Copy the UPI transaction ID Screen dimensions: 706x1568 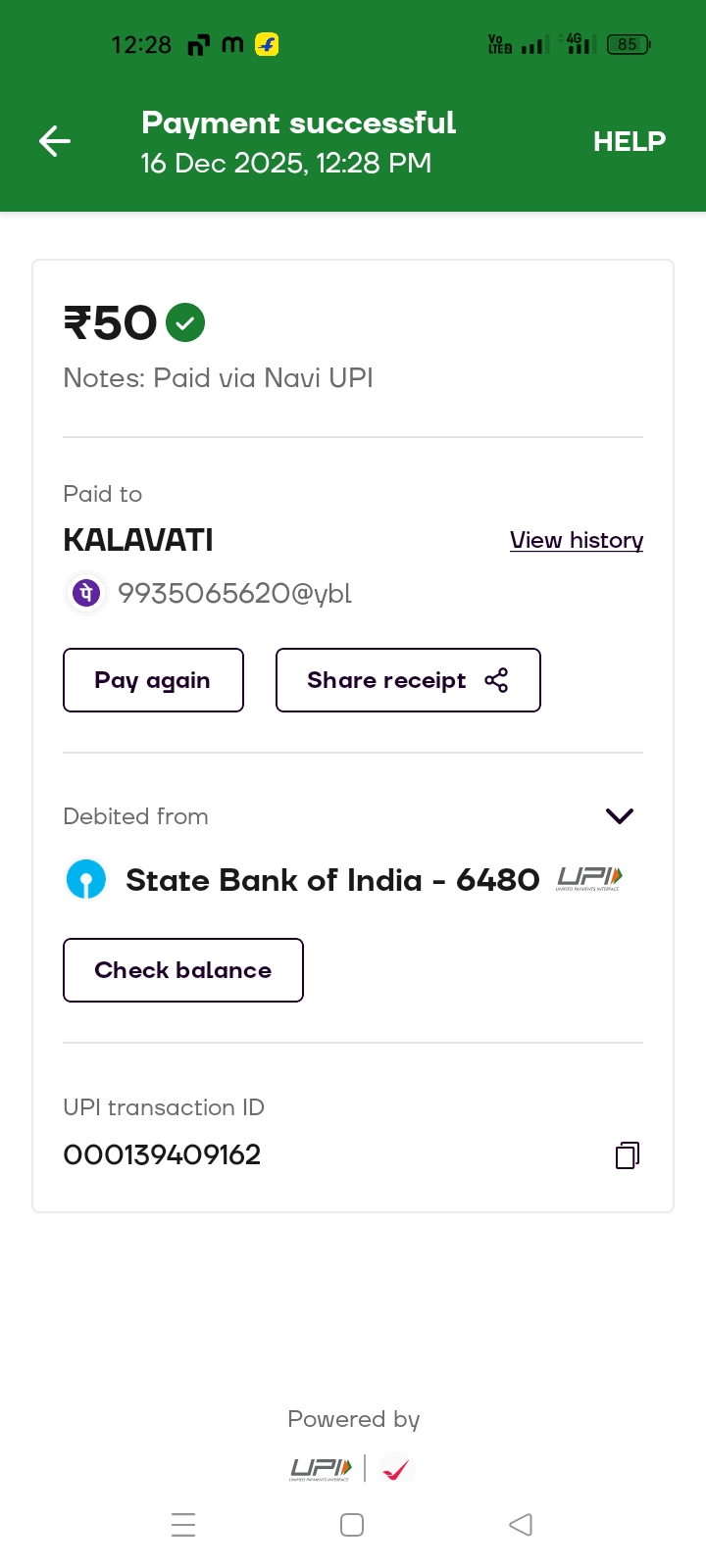[628, 1155]
